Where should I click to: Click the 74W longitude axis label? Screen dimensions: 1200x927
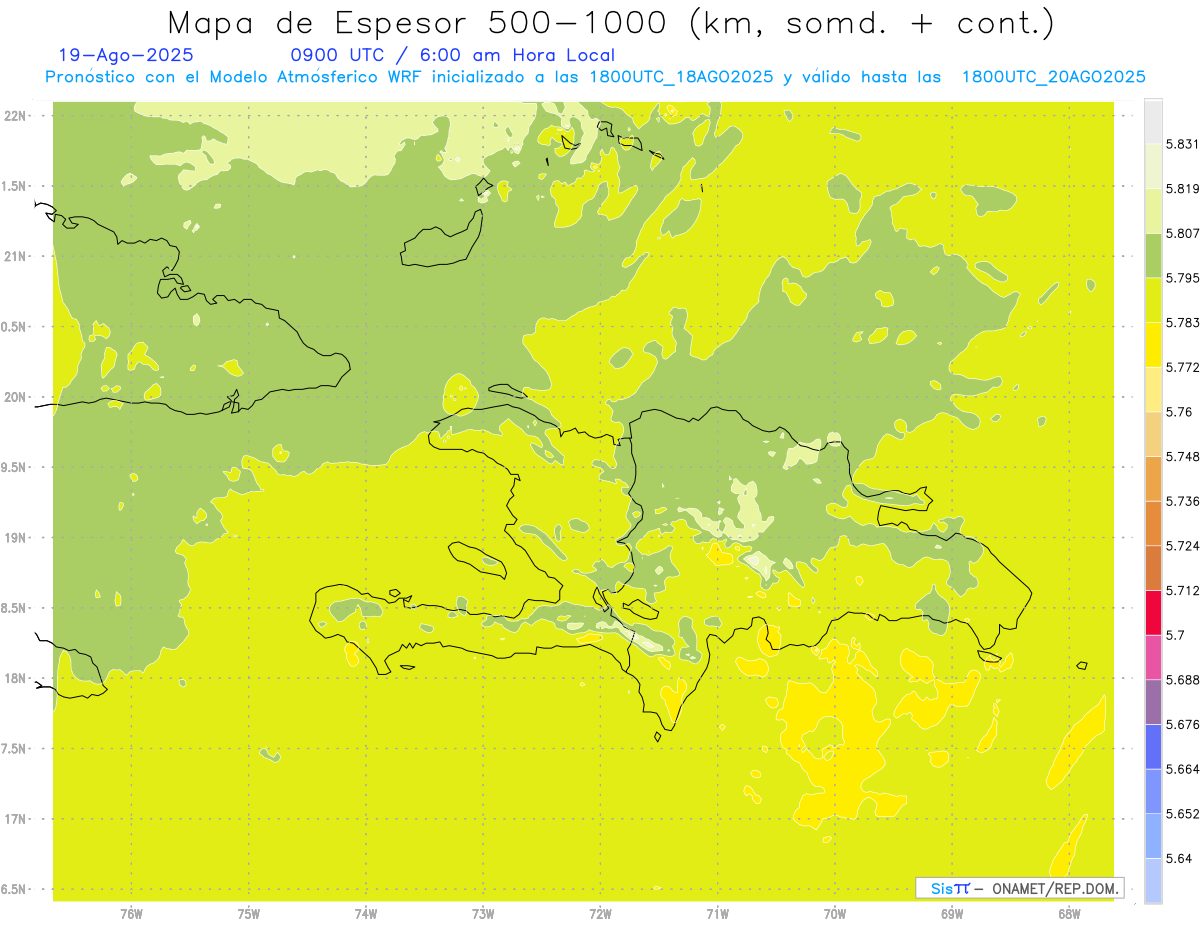[365, 914]
